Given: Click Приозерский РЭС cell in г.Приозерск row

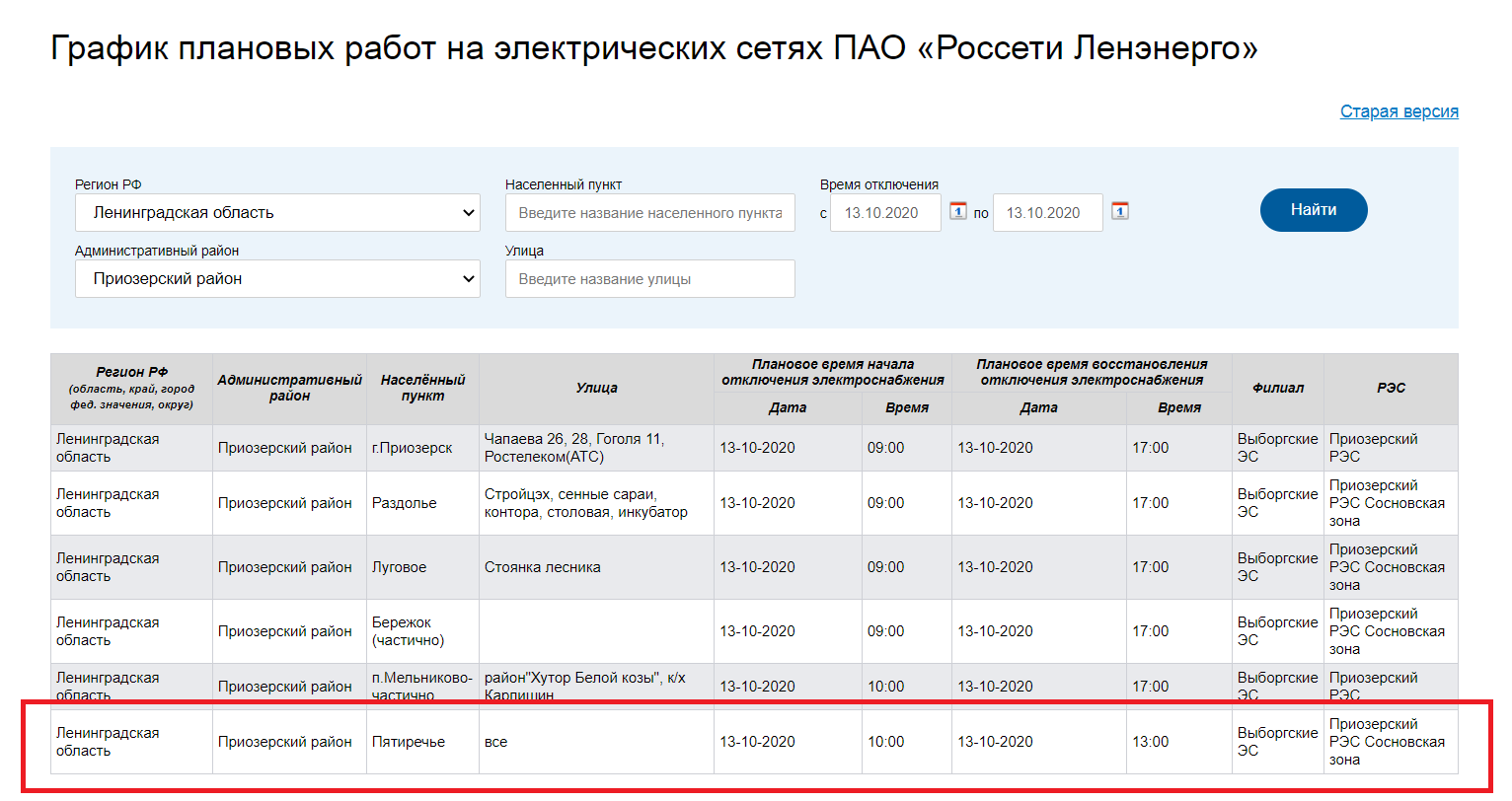Looking at the screenshot, I should 1391,448.
